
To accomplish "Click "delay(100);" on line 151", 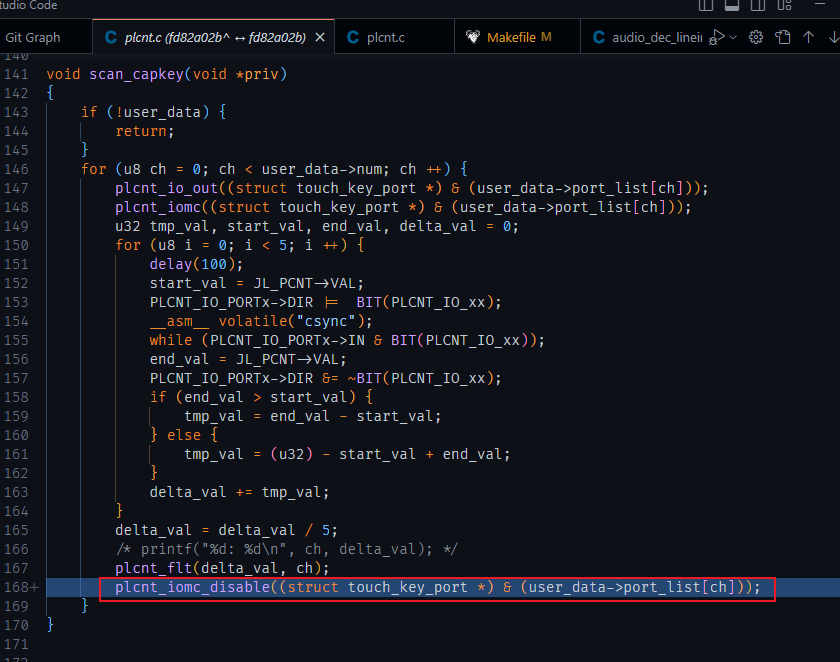I will pos(196,265).
